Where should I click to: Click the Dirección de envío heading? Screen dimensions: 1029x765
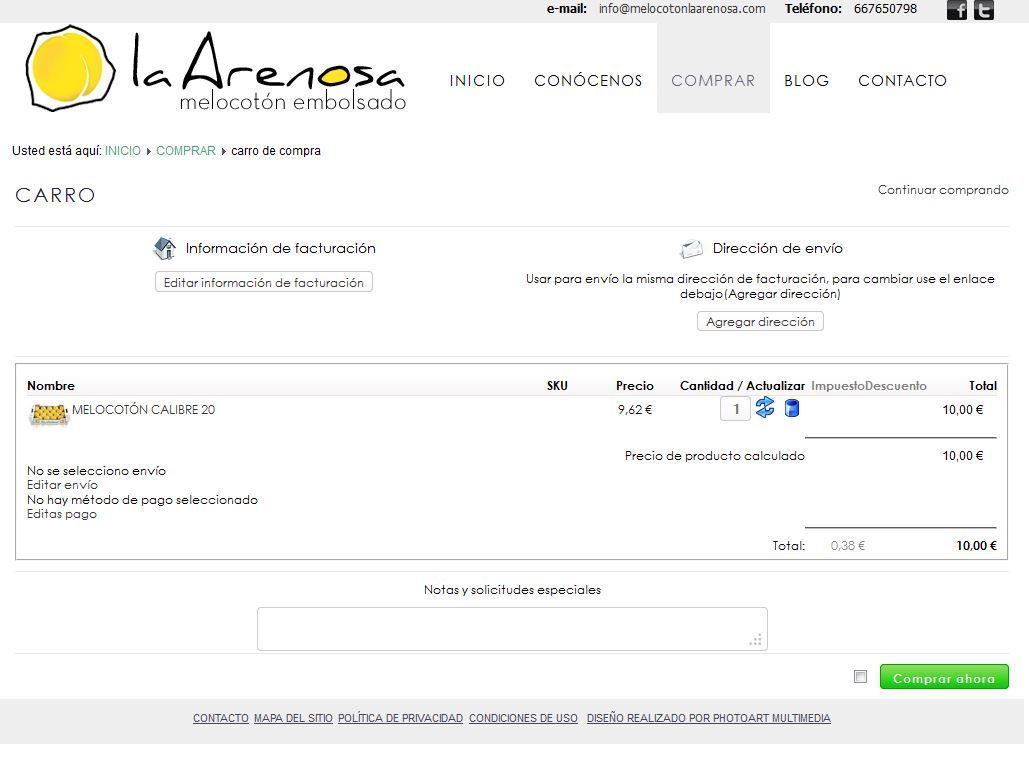pyautogui.click(x=778, y=248)
